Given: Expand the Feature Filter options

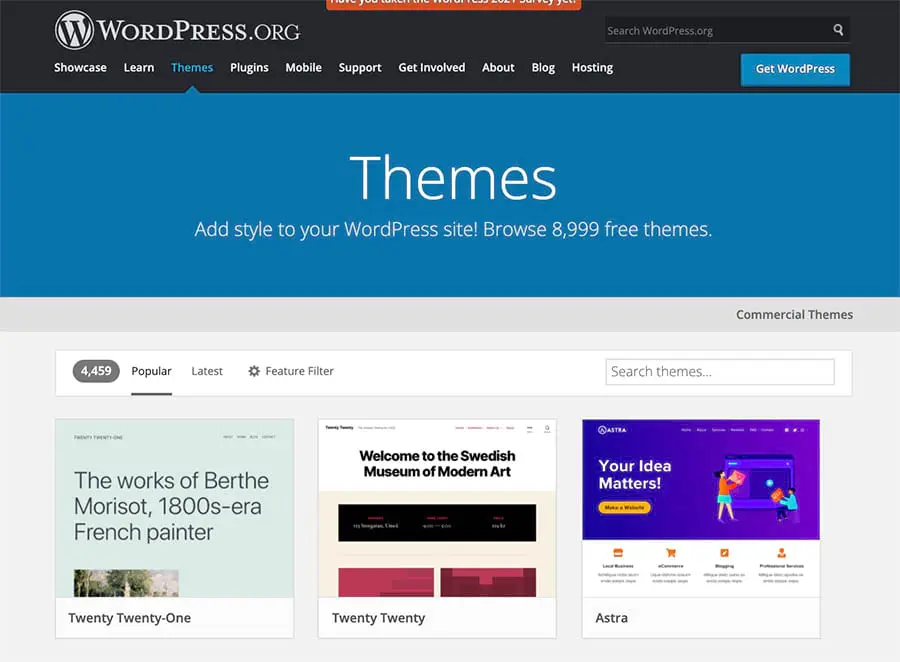Looking at the screenshot, I should click(x=299, y=371).
